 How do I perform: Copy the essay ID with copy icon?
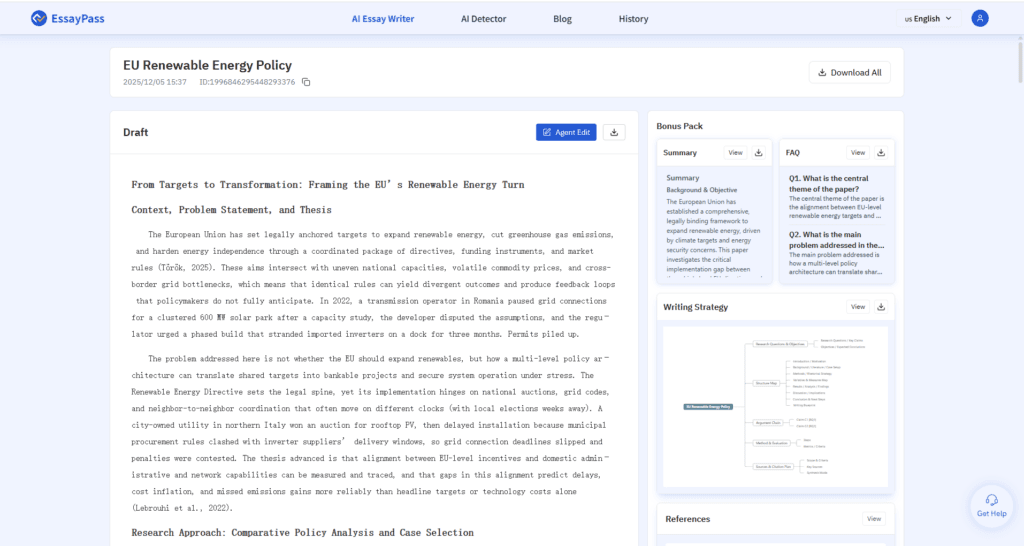[x=306, y=82]
